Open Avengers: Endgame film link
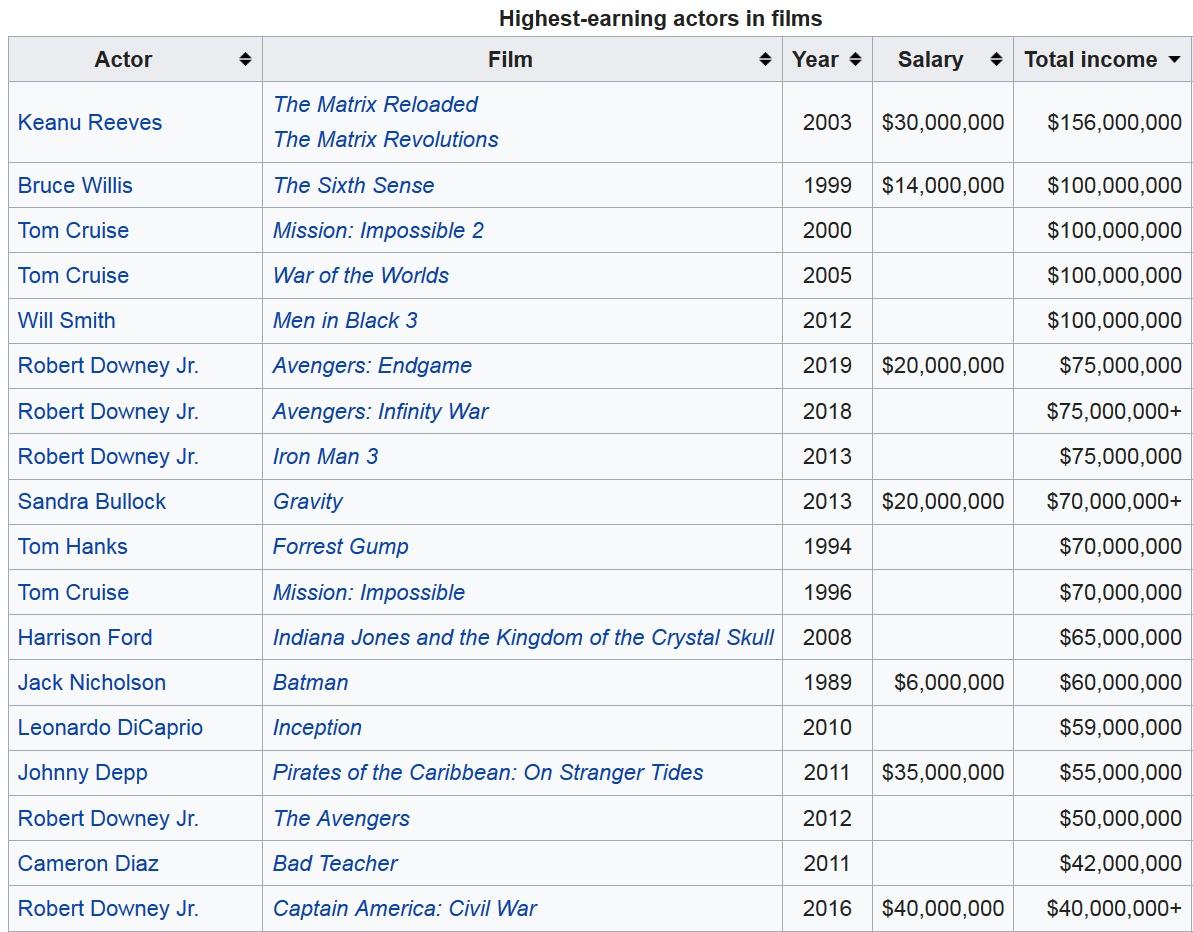Viewport: 1193px width, 932px height. (x=372, y=366)
